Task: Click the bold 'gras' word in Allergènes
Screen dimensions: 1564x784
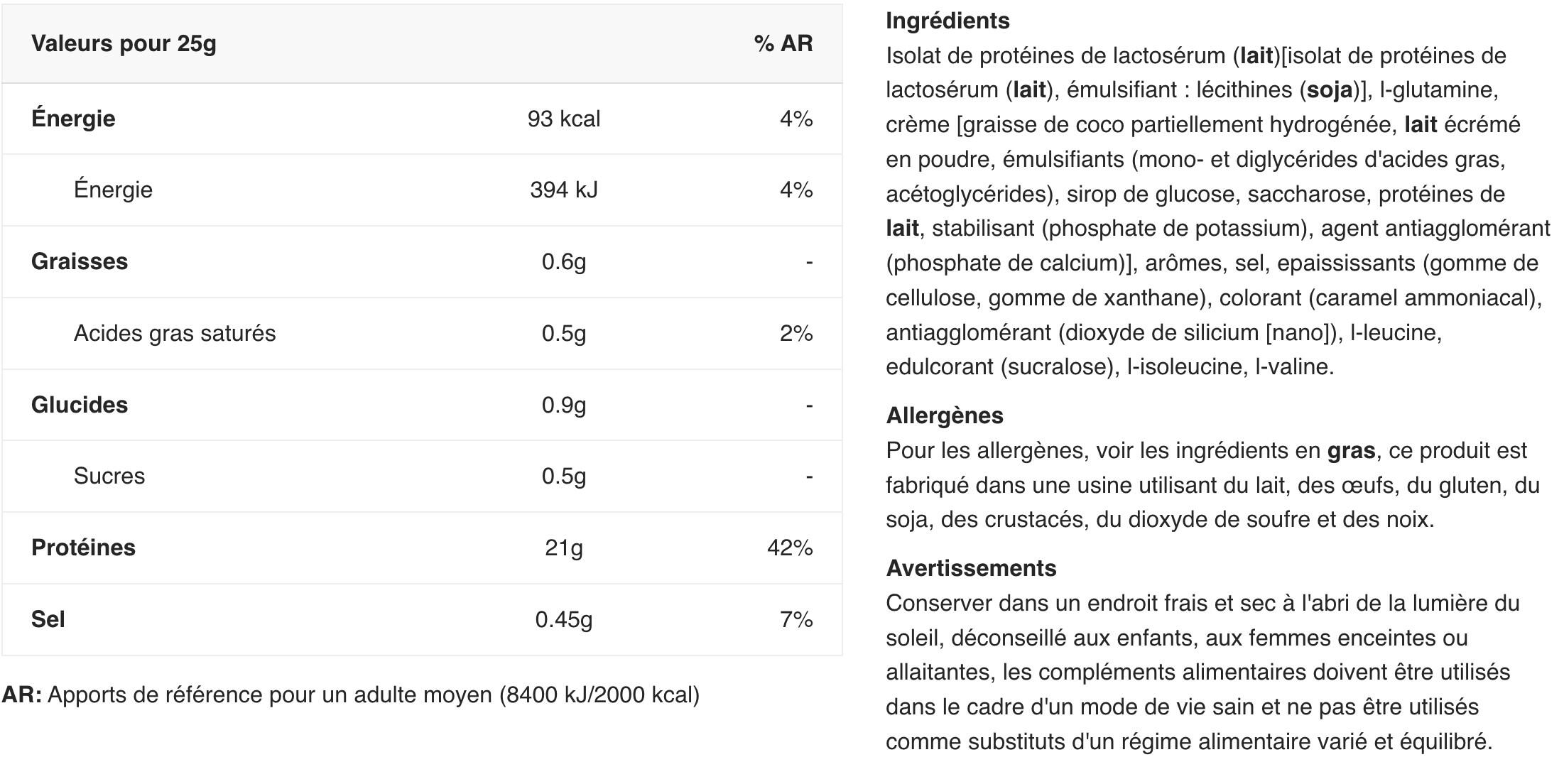Action: click(1352, 452)
